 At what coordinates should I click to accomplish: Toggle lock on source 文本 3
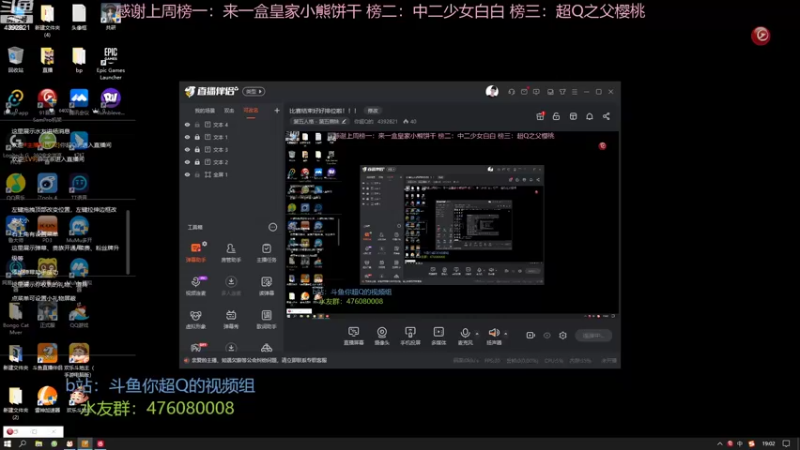pyautogui.click(x=197, y=149)
